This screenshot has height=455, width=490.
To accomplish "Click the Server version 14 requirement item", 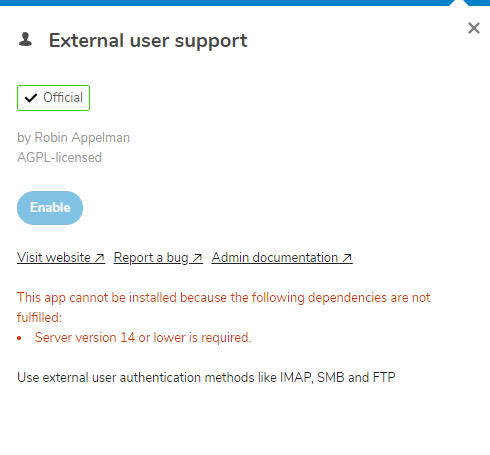I will click(143, 337).
